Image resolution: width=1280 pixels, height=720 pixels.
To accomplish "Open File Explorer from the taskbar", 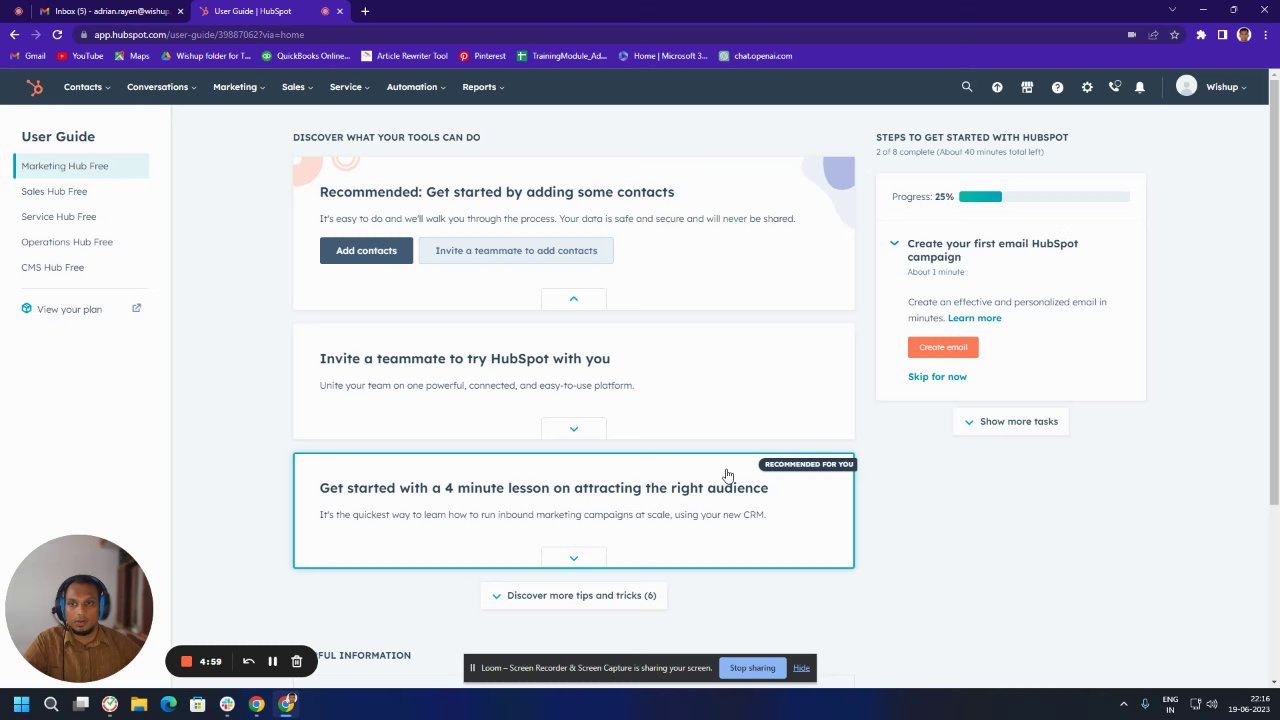I will pos(139,704).
